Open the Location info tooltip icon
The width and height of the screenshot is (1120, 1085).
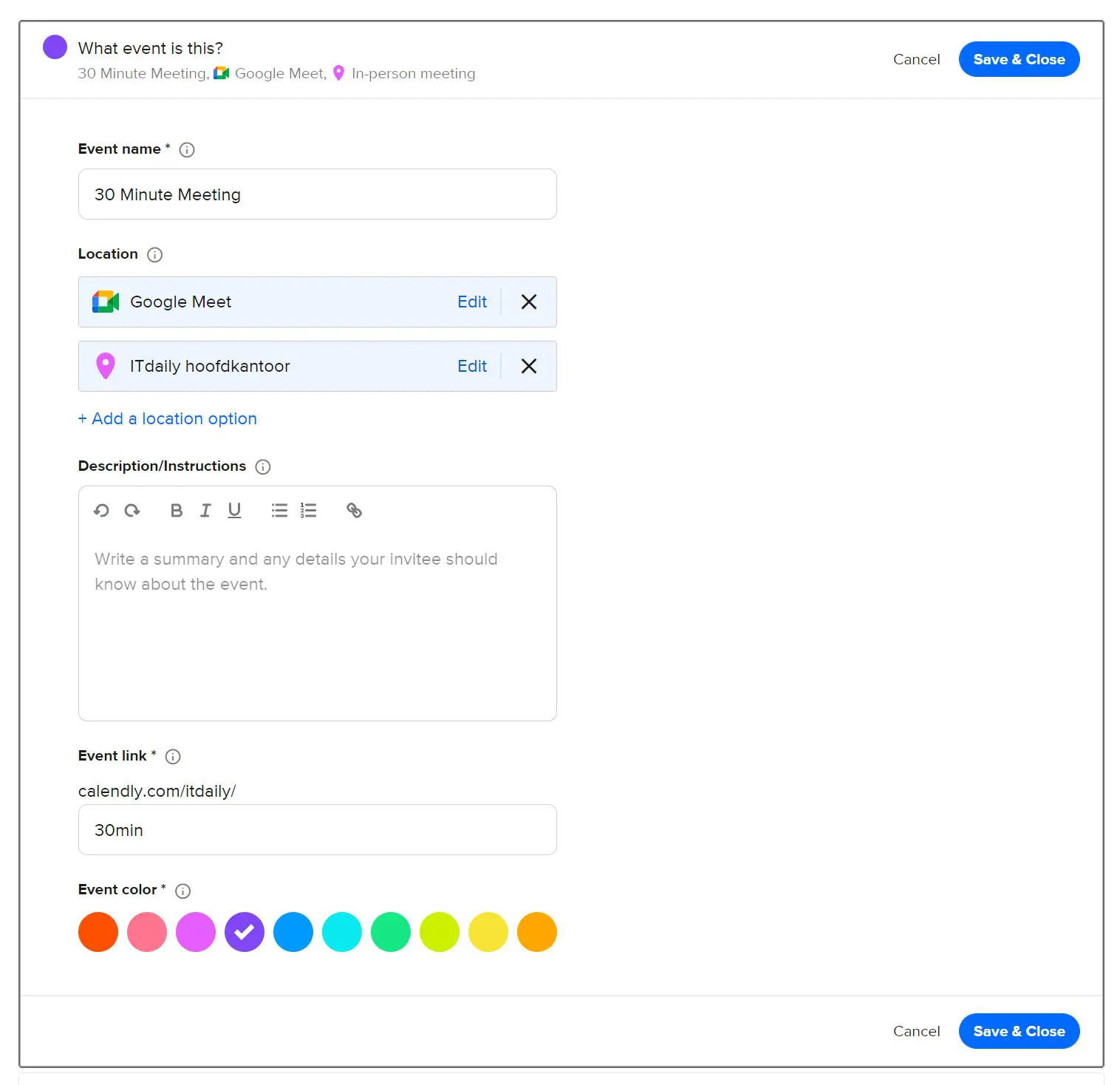pos(154,254)
